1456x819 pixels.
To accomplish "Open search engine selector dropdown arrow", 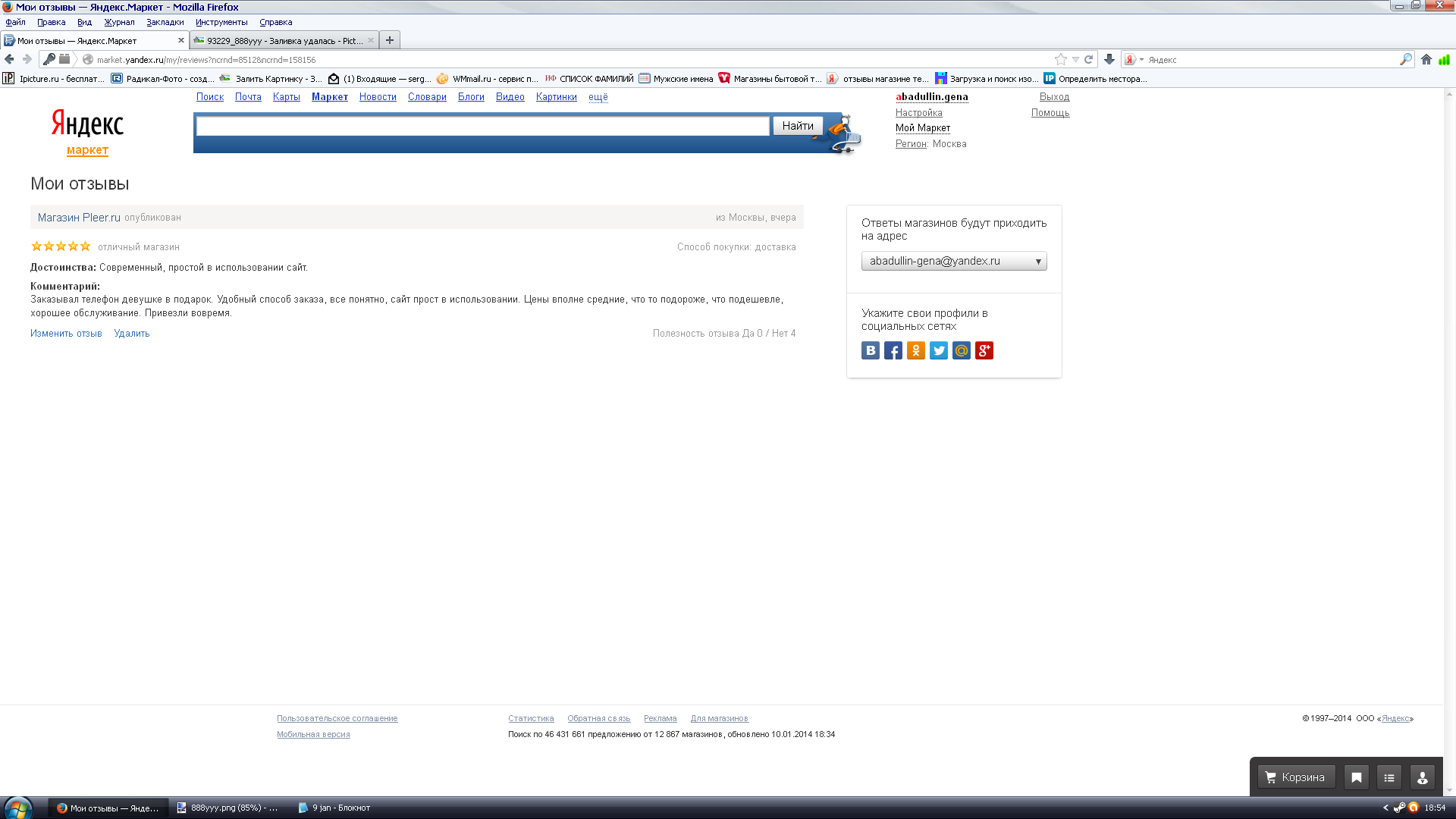I will tap(1141, 59).
